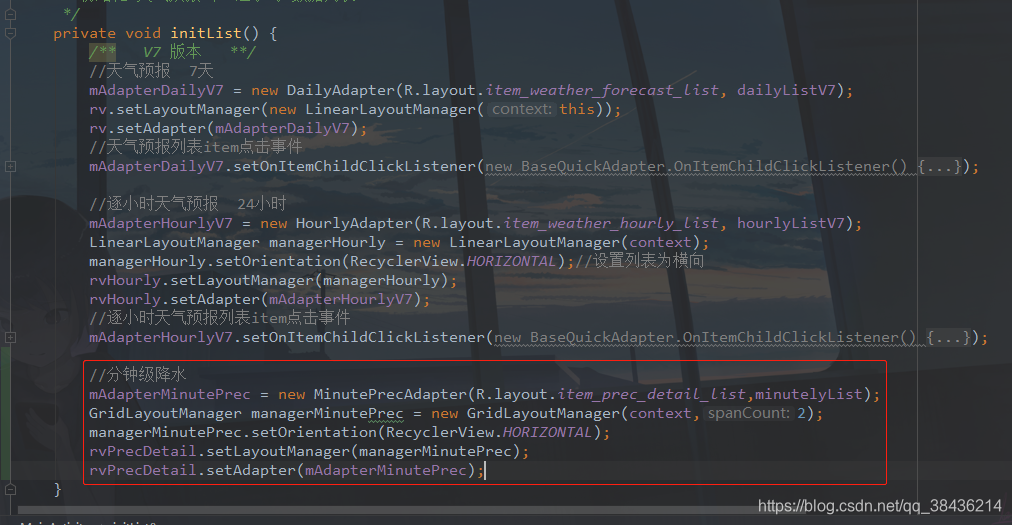Screen dimensions: 1012x525
Task: Click the closing brace of initList method
Action: [x=57, y=489]
